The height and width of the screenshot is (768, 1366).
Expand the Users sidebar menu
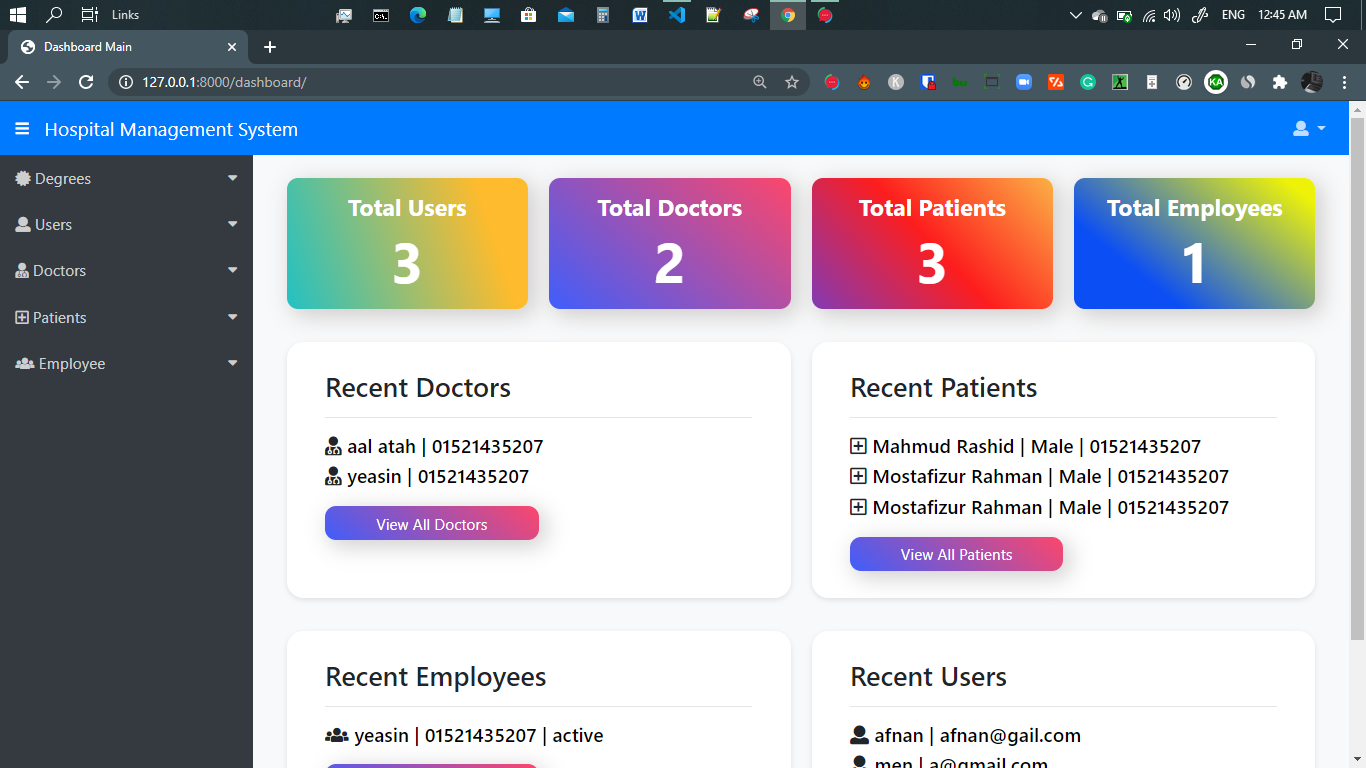126,225
